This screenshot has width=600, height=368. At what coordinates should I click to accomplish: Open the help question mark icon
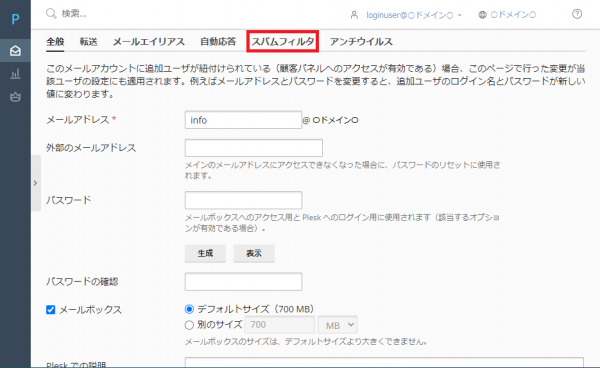tap(577, 14)
